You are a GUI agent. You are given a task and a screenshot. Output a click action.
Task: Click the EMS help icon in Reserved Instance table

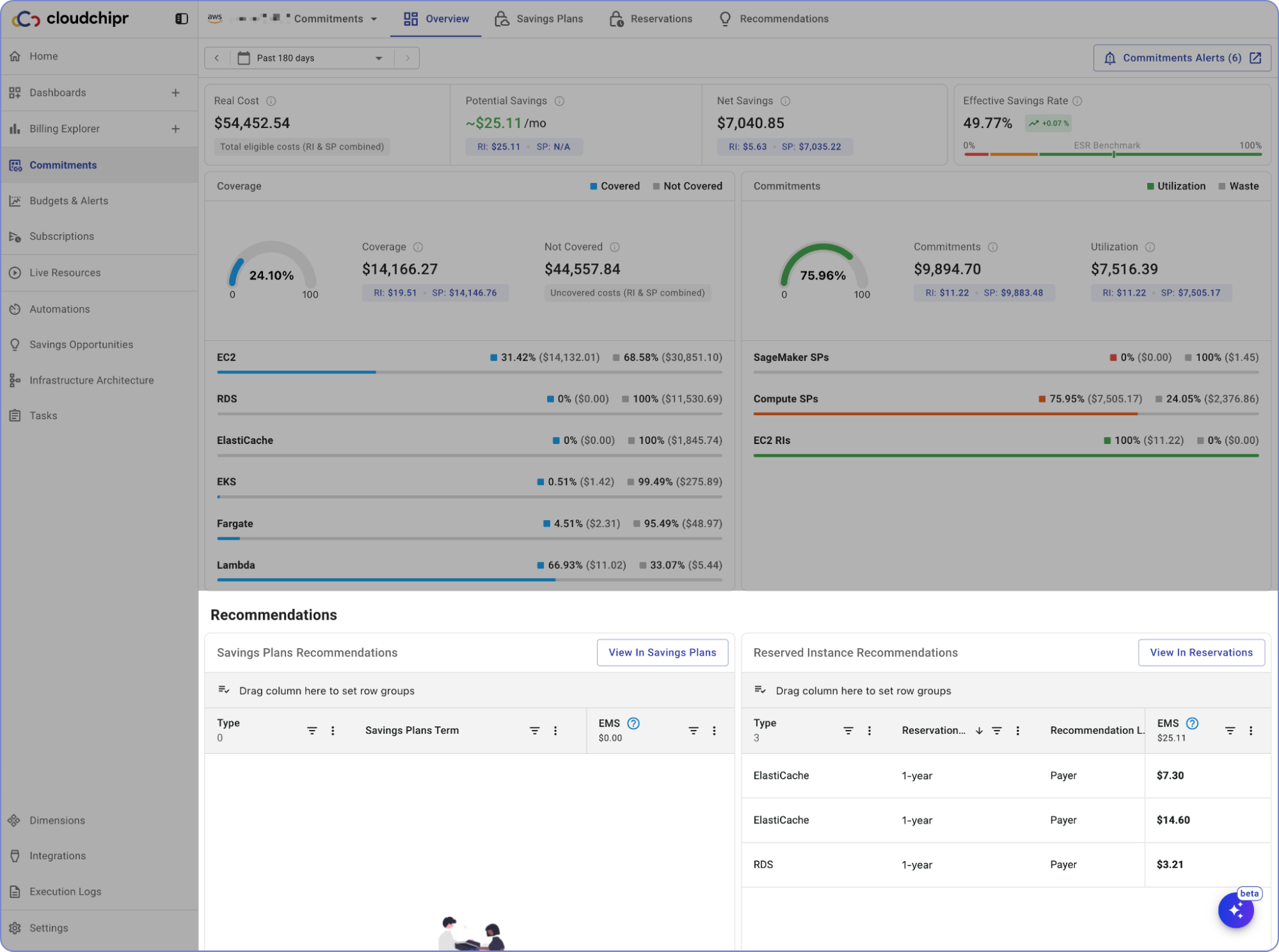(x=1192, y=723)
